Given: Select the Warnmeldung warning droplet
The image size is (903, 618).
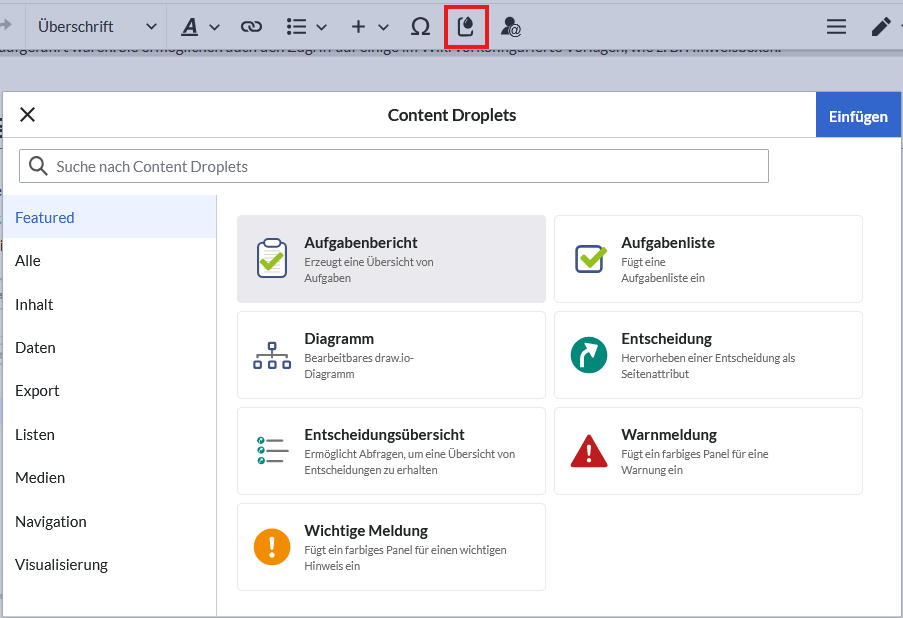Looking at the screenshot, I should (708, 450).
